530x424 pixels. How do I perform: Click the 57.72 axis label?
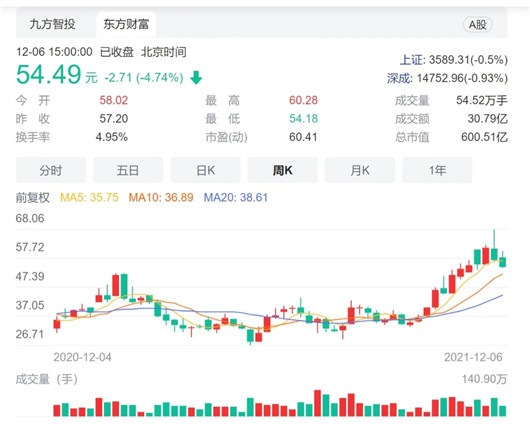tap(30, 247)
